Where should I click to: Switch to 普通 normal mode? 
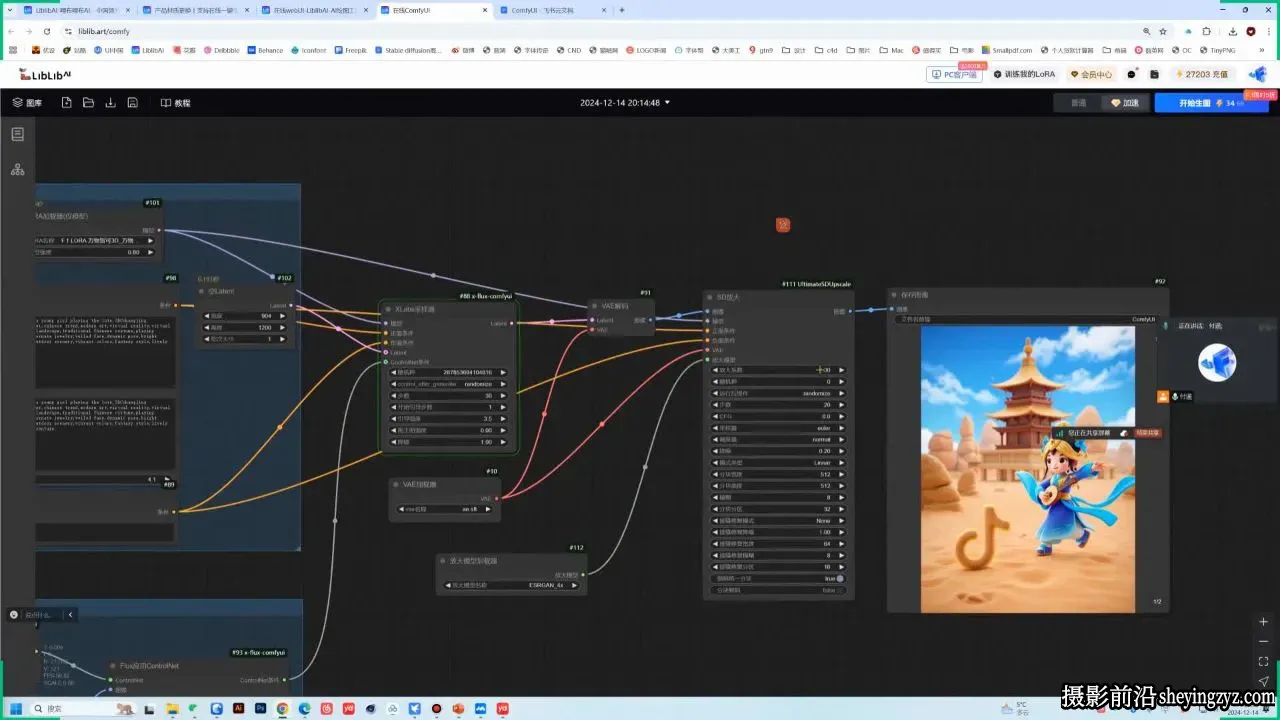coord(1078,103)
